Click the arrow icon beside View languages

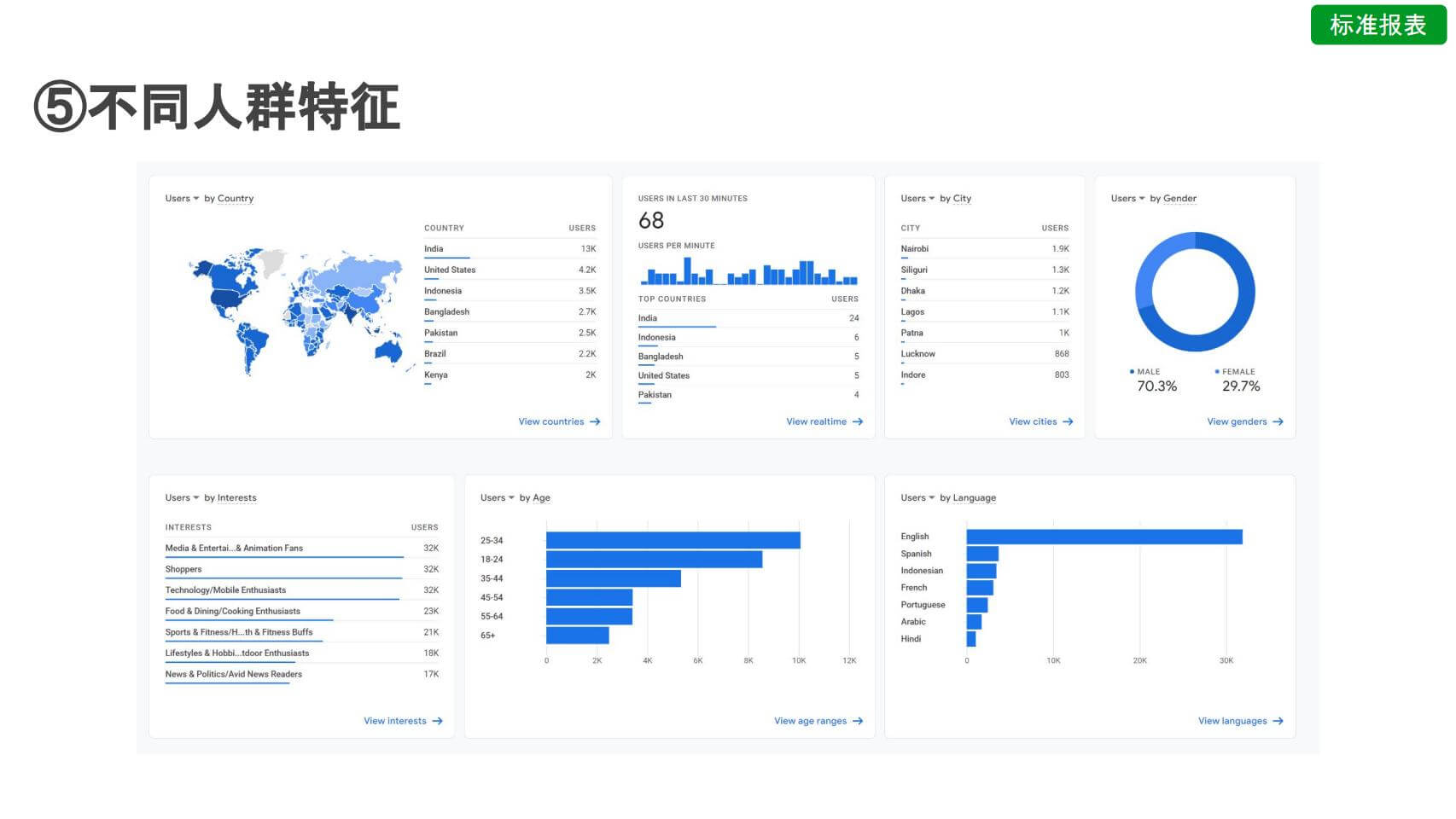pos(1278,721)
